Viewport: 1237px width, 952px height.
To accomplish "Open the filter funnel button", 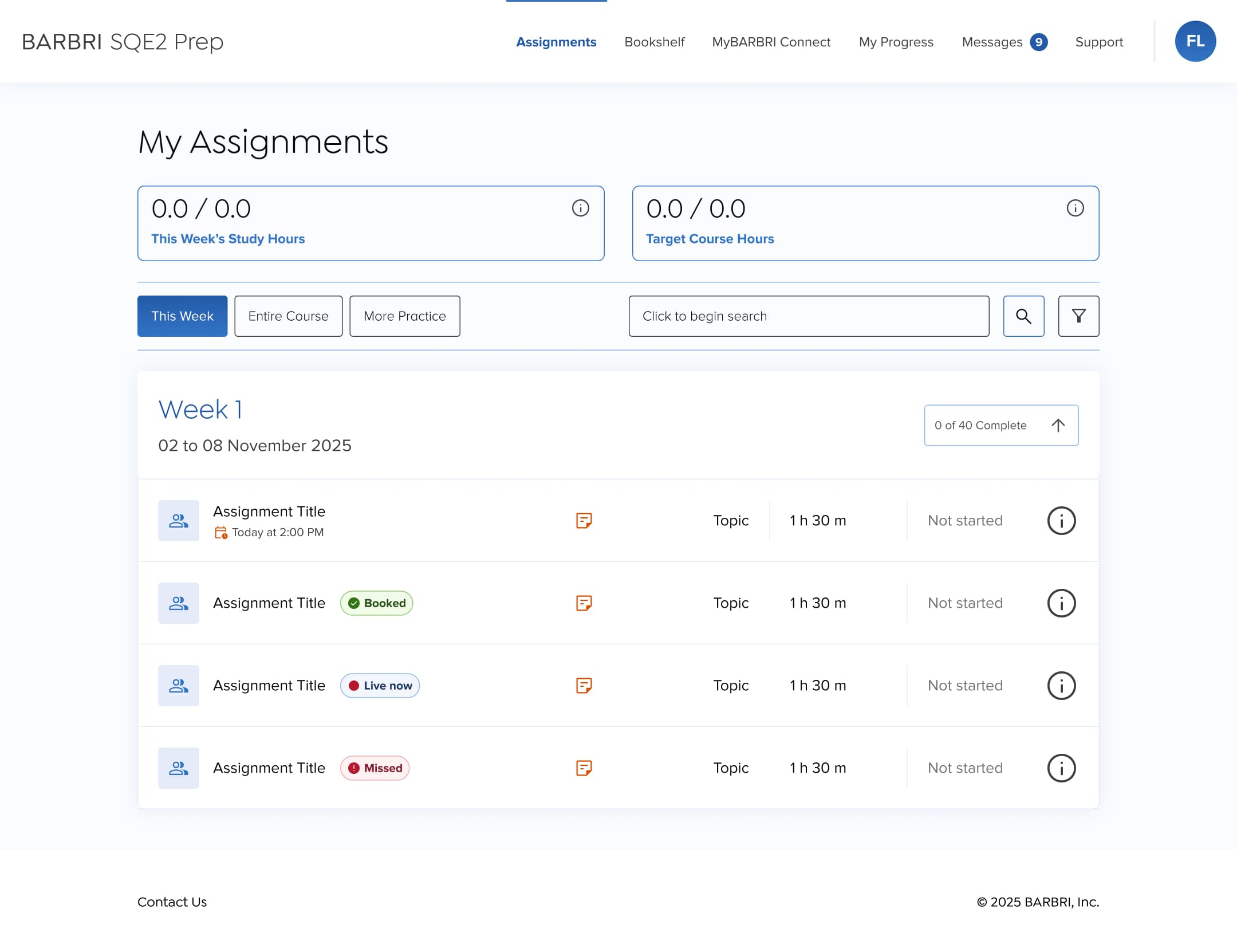I will (1078, 316).
